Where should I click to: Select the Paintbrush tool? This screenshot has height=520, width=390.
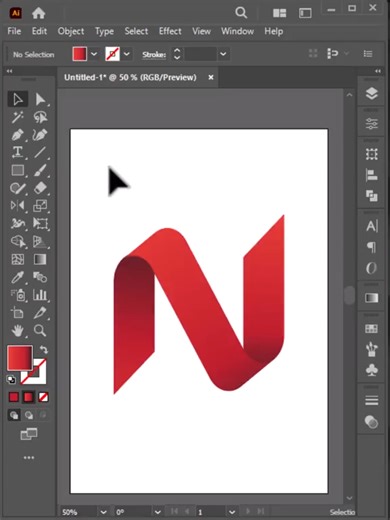coord(40,170)
